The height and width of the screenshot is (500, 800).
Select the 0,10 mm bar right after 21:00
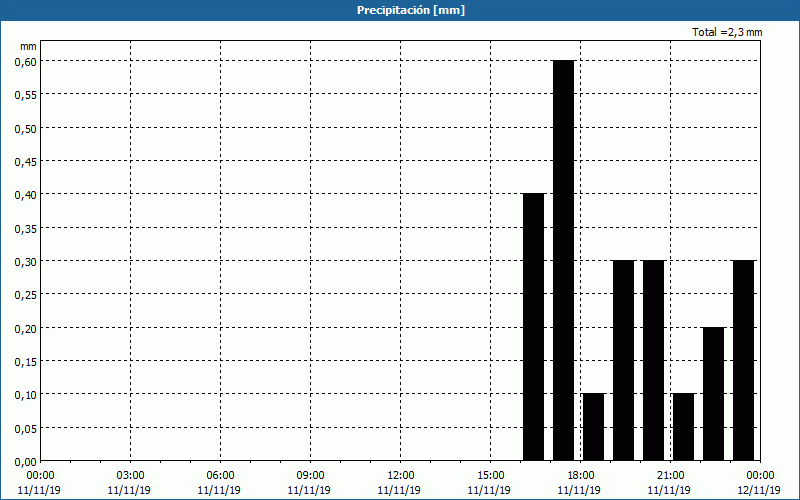pos(684,427)
